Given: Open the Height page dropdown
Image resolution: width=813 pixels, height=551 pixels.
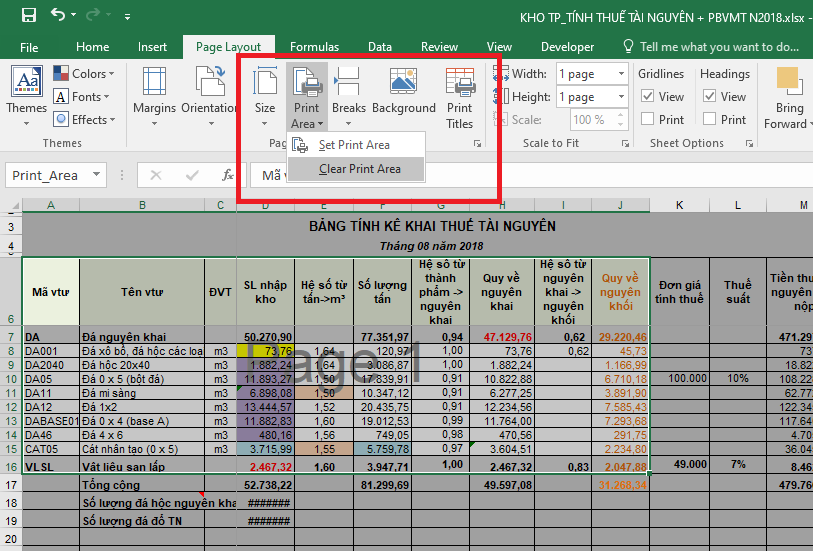Looking at the screenshot, I should [592, 97].
